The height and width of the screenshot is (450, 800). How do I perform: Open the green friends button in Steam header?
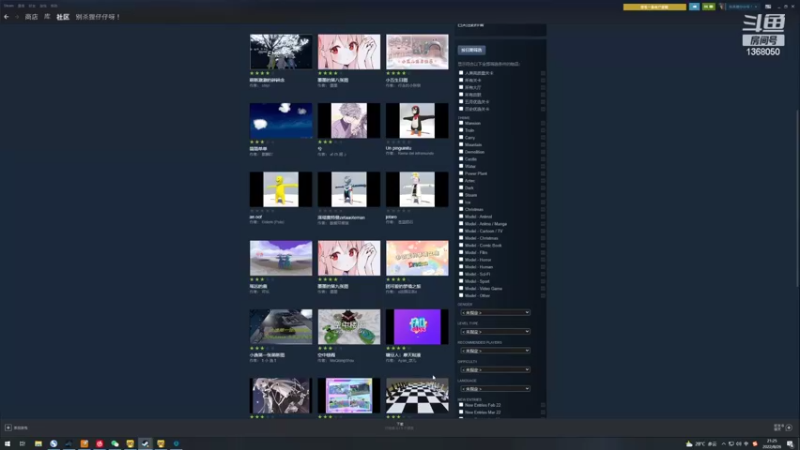click(x=709, y=7)
